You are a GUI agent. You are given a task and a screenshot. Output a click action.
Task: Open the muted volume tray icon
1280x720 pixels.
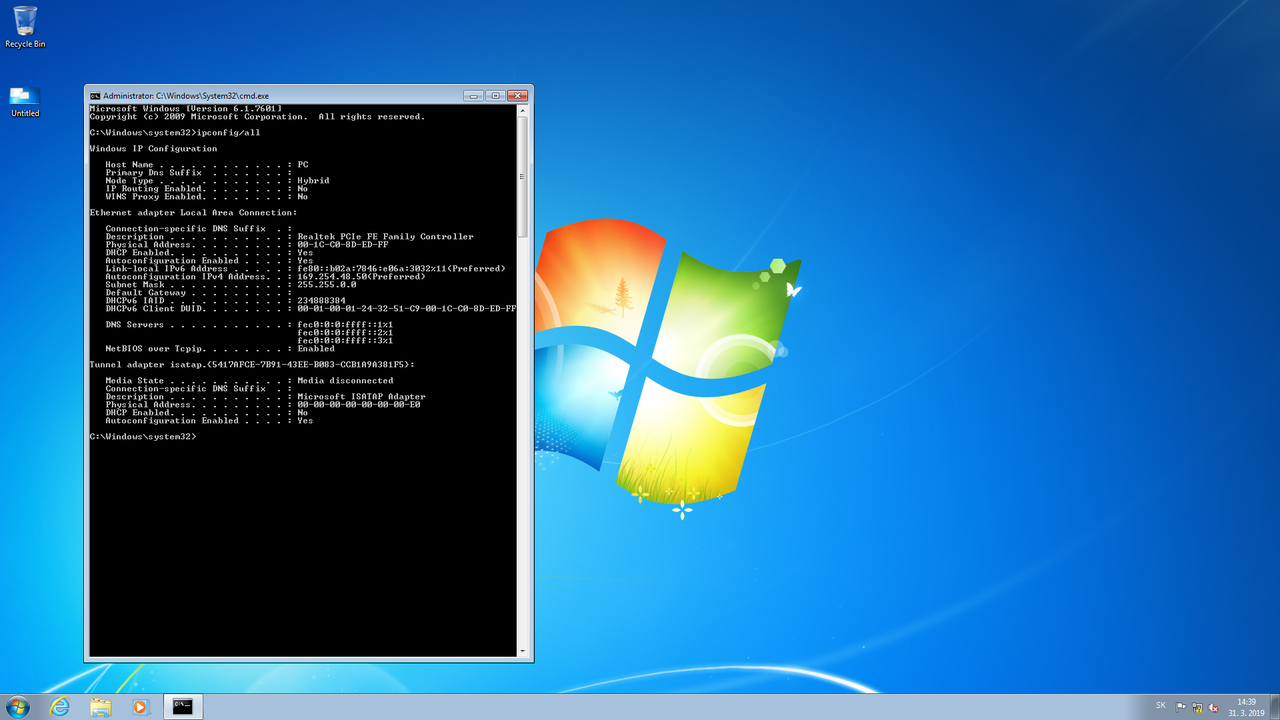click(x=1213, y=706)
